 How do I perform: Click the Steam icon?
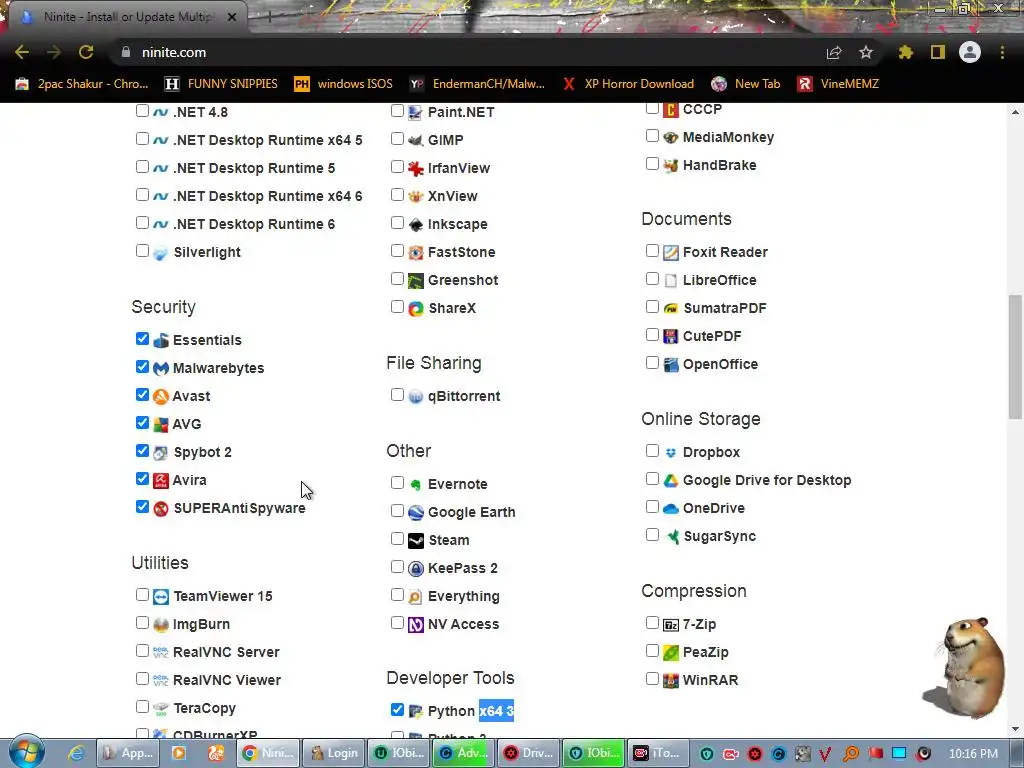click(415, 541)
